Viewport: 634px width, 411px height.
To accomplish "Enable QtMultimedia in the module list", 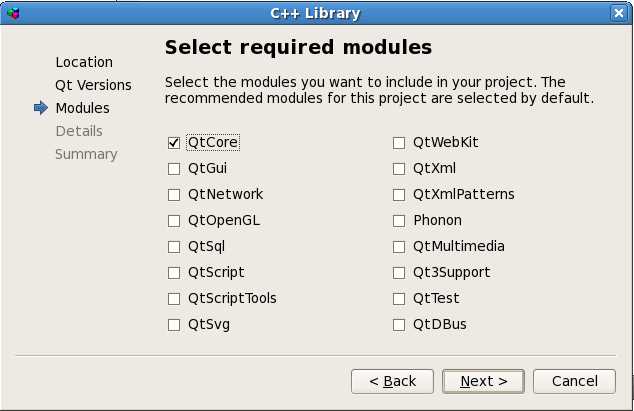I will 399,247.
